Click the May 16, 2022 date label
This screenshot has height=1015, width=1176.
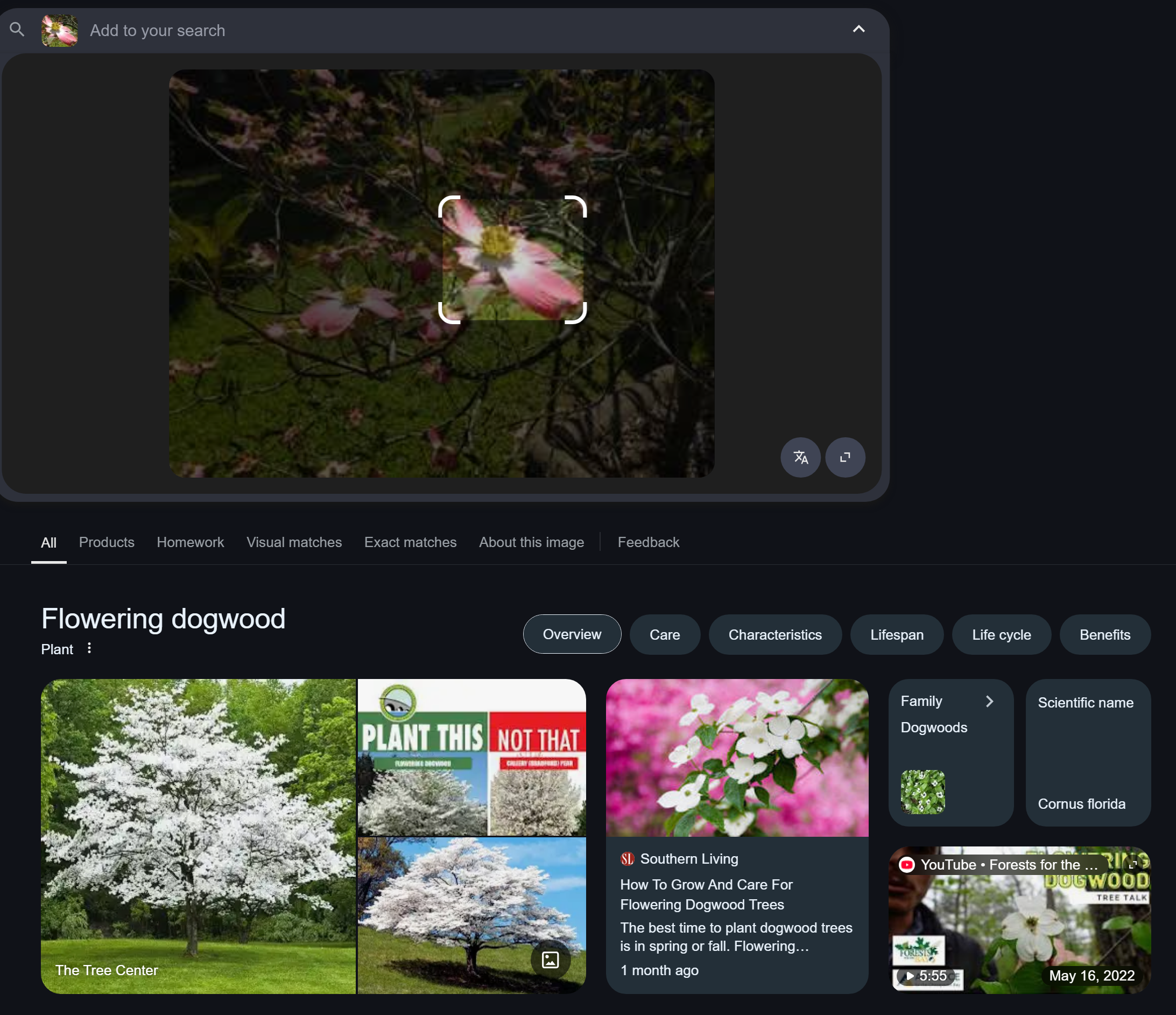coord(1092,976)
